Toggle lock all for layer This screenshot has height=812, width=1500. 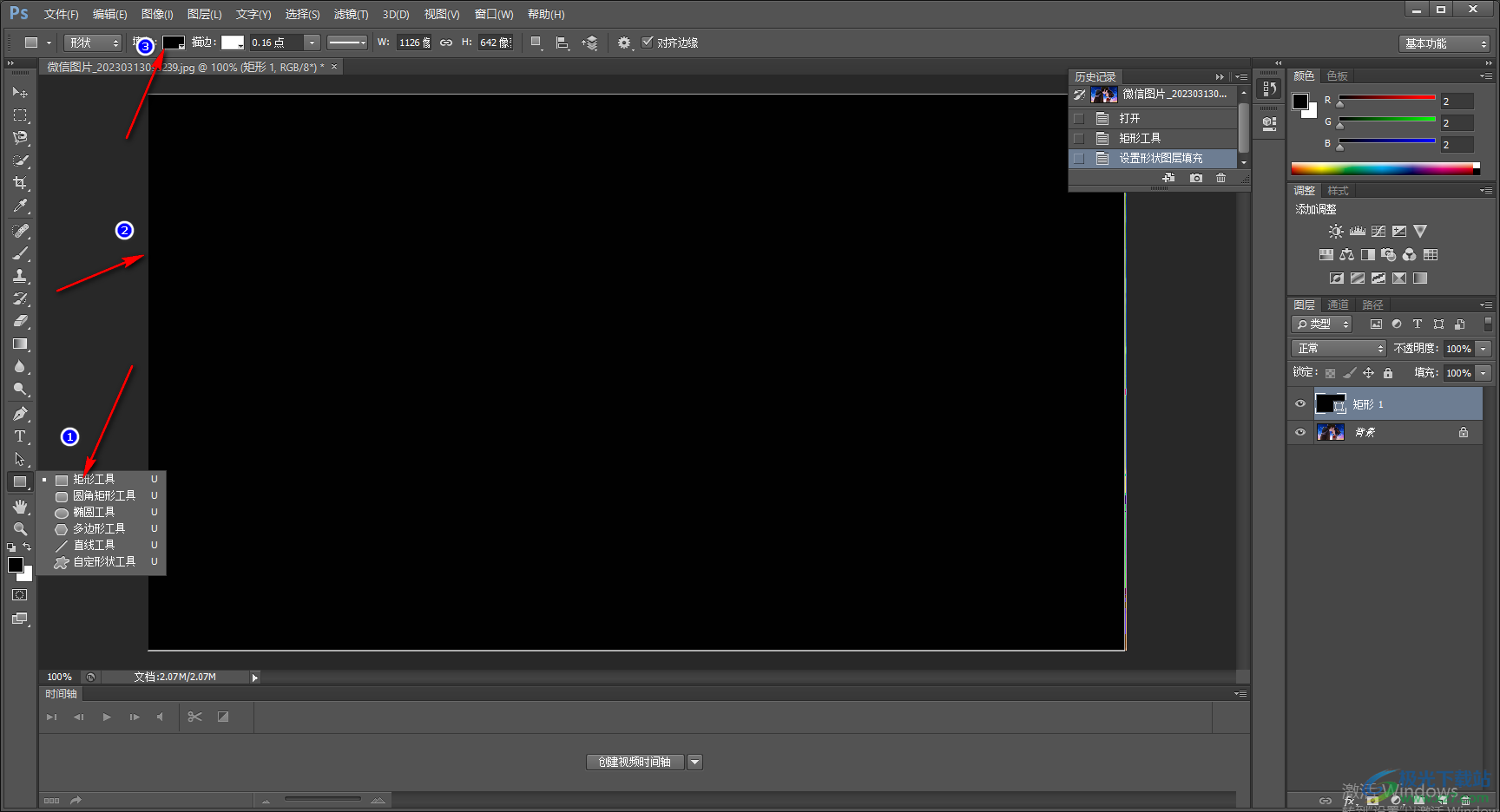click(1388, 373)
